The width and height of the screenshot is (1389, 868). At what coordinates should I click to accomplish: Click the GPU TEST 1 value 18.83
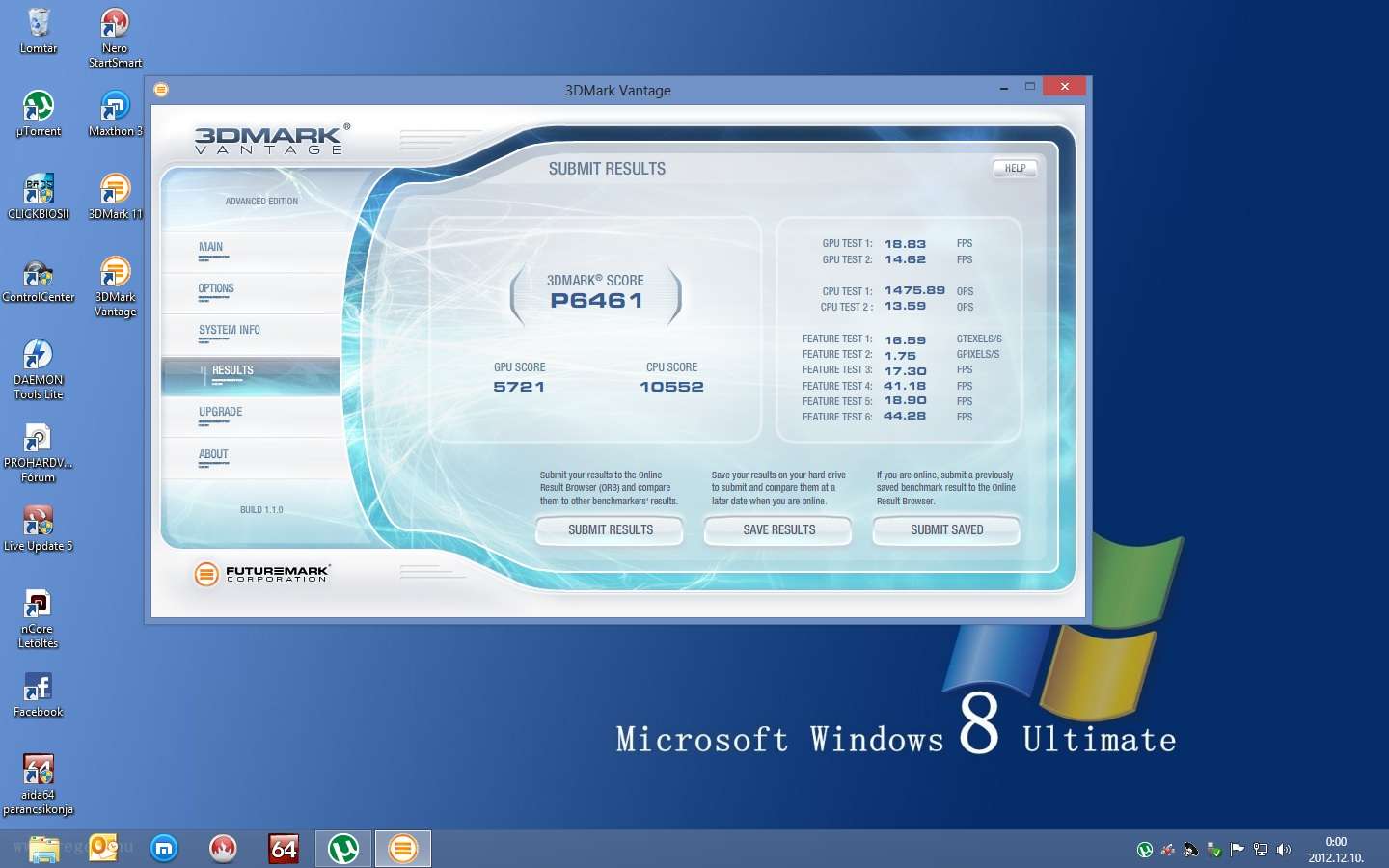[x=905, y=244]
